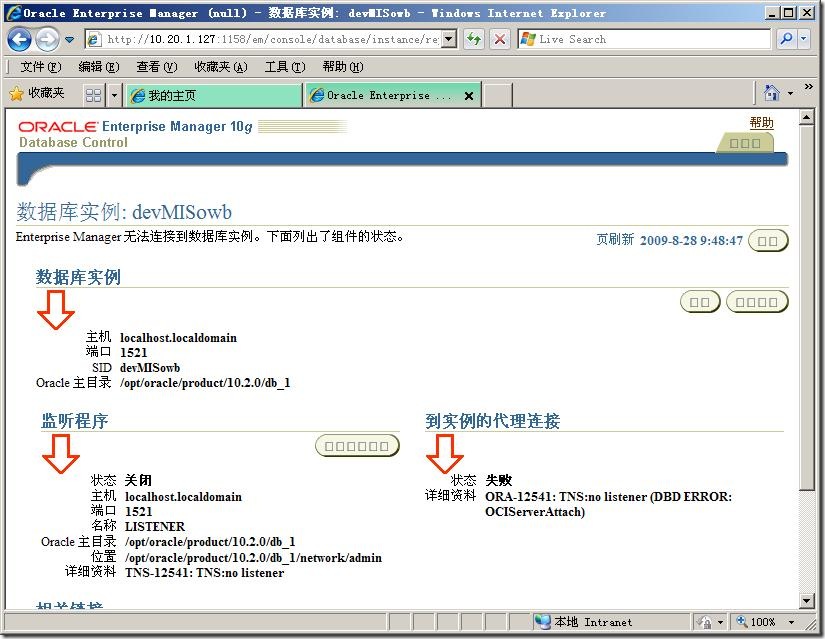This screenshot has height=639, width=825.
Task: Click the IE Forward arrow button
Action: pos(47,39)
